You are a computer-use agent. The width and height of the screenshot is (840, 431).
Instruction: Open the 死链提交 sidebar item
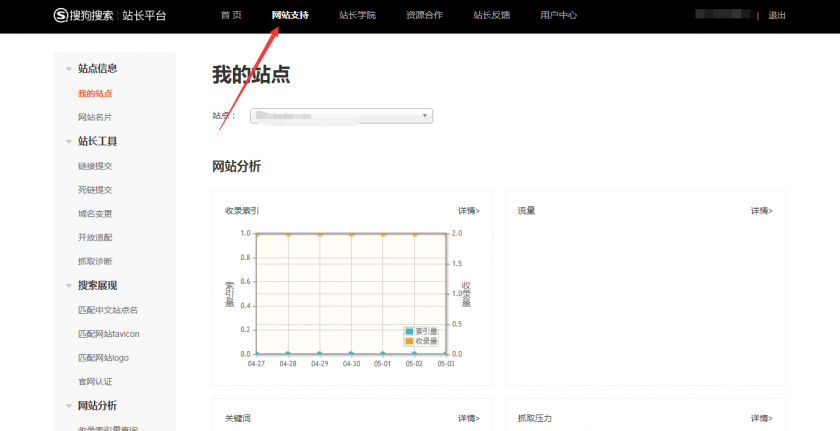pos(95,190)
